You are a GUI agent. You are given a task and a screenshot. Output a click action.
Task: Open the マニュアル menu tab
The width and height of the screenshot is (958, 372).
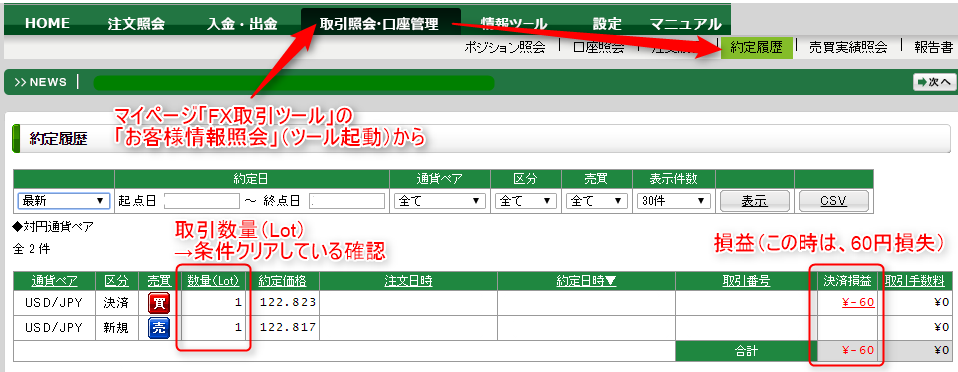tap(685, 24)
